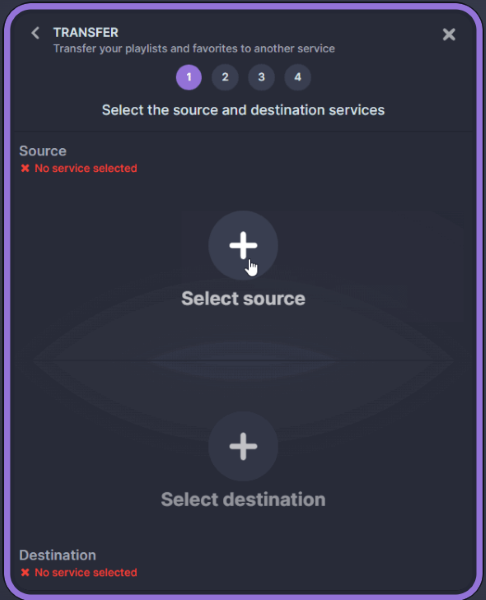The image size is (486, 600).
Task: Click the Select the source and destination services heading
Action: (243, 110)
